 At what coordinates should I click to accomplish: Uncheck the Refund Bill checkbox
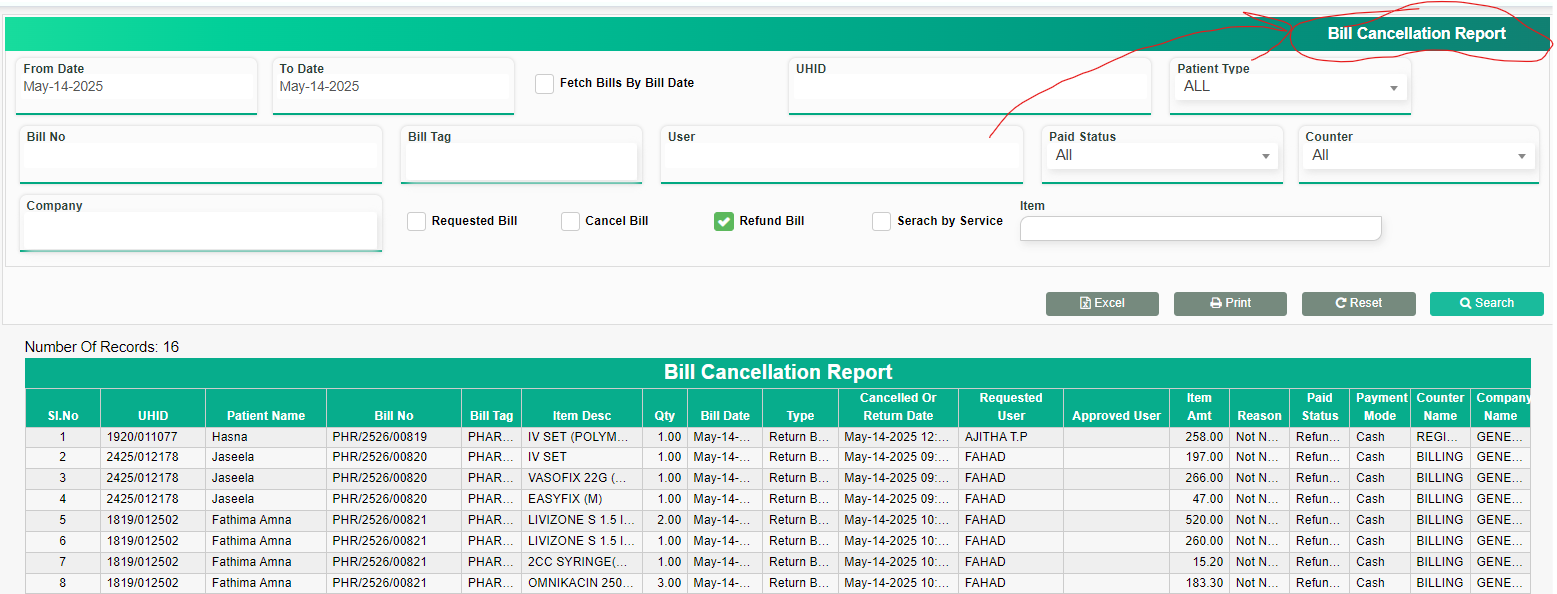[724, 222]
